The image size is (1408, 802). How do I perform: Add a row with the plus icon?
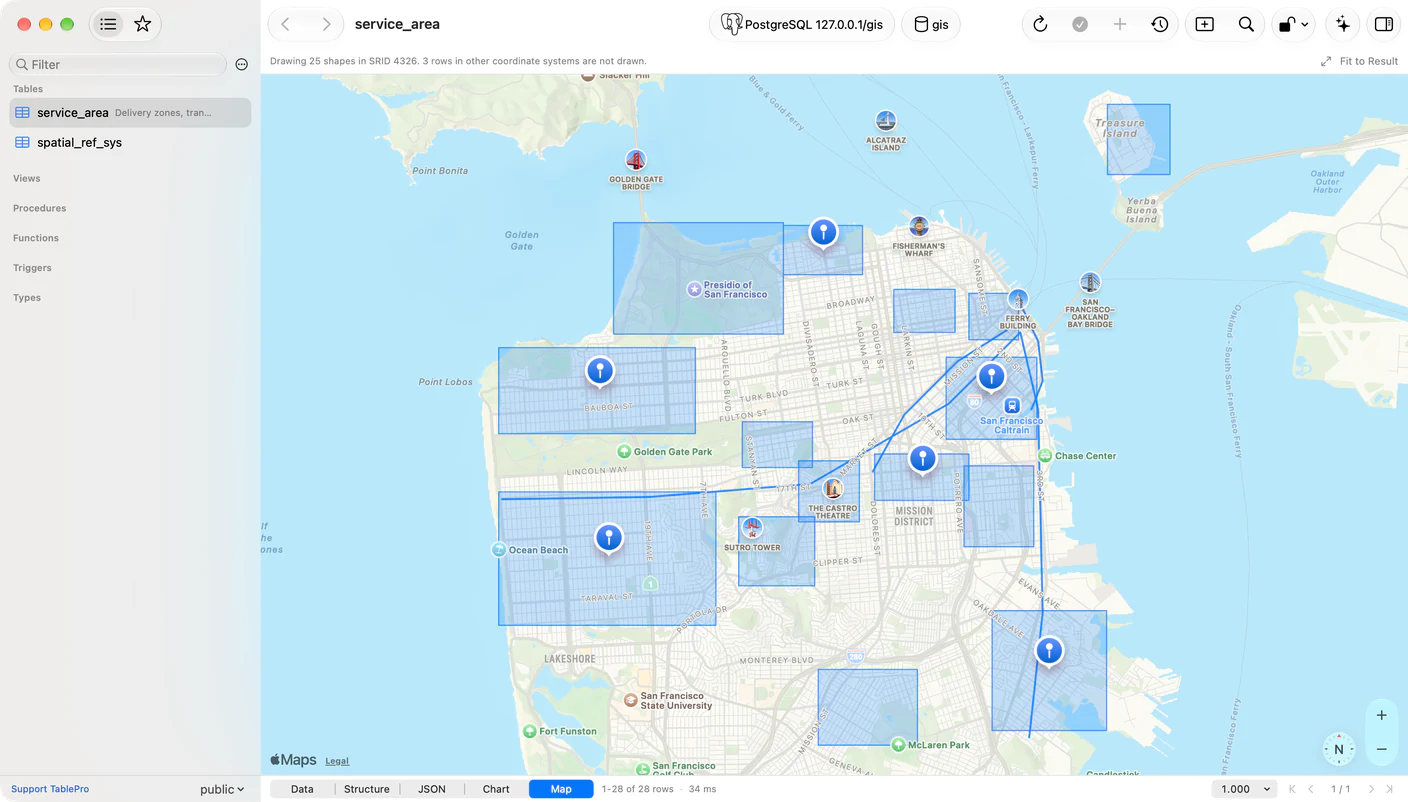[1120, 24]
